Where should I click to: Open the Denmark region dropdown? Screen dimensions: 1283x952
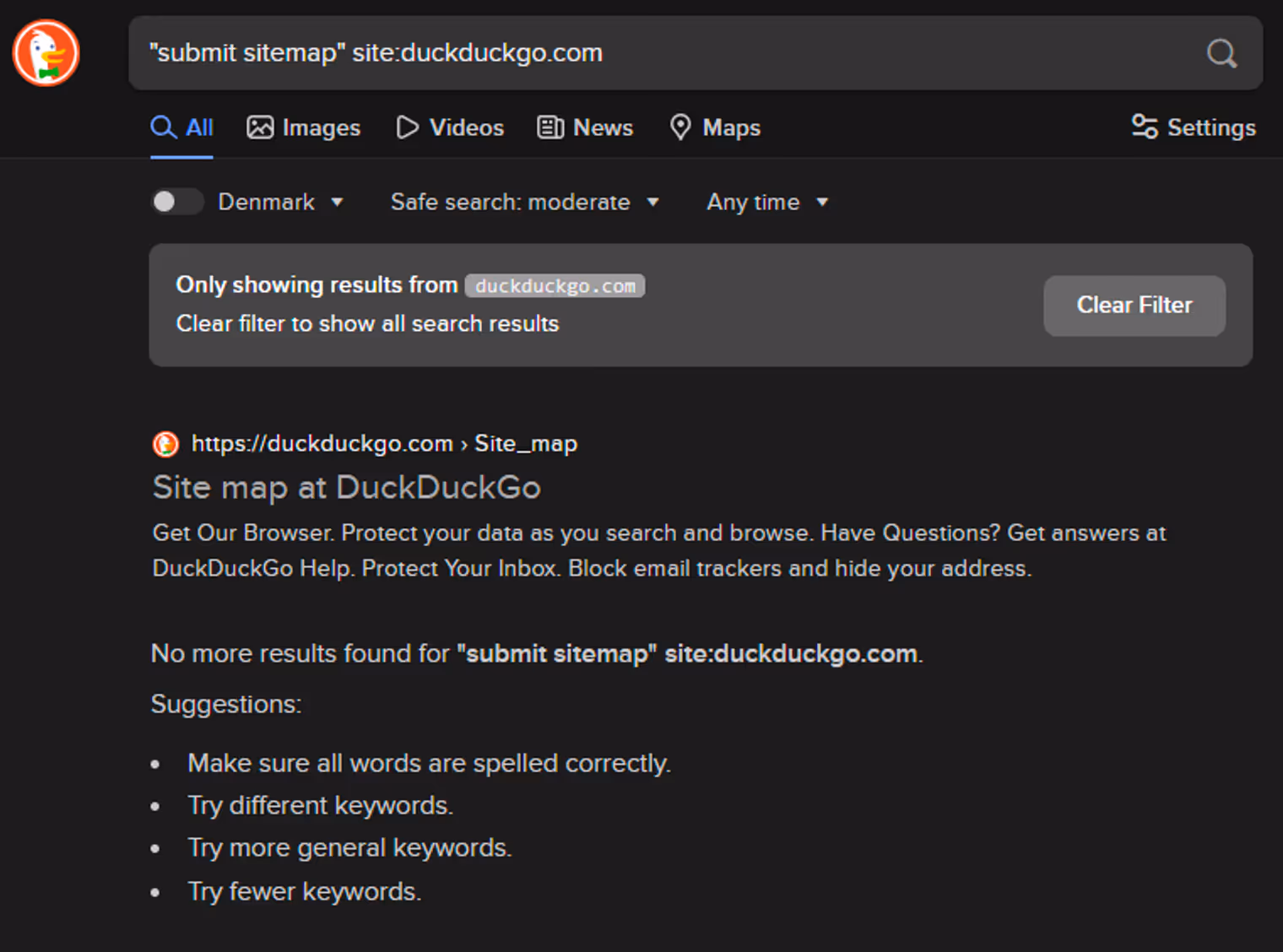point(281,202)
